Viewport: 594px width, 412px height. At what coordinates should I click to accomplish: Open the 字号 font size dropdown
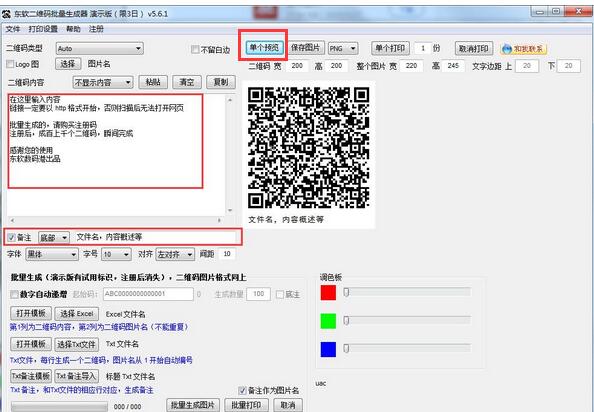tap(116, 254)
